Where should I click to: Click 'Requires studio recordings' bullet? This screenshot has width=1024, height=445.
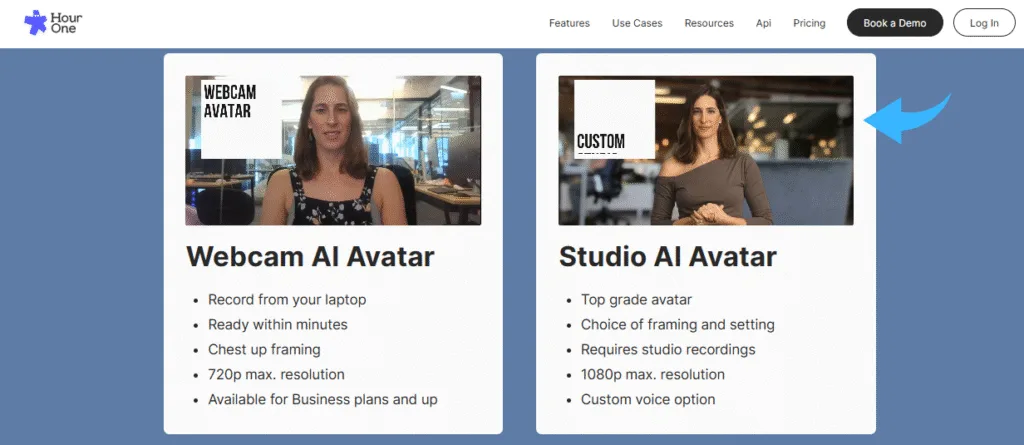[667, 349]
